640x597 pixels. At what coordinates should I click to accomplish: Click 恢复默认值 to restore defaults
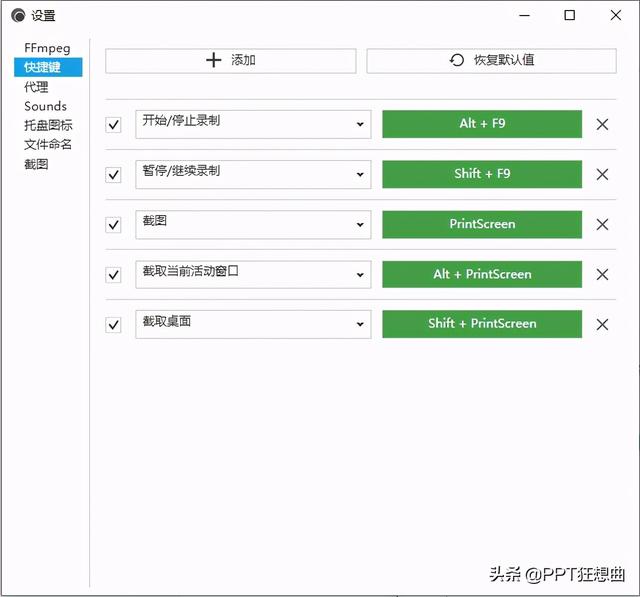click(x=491, y=60)
